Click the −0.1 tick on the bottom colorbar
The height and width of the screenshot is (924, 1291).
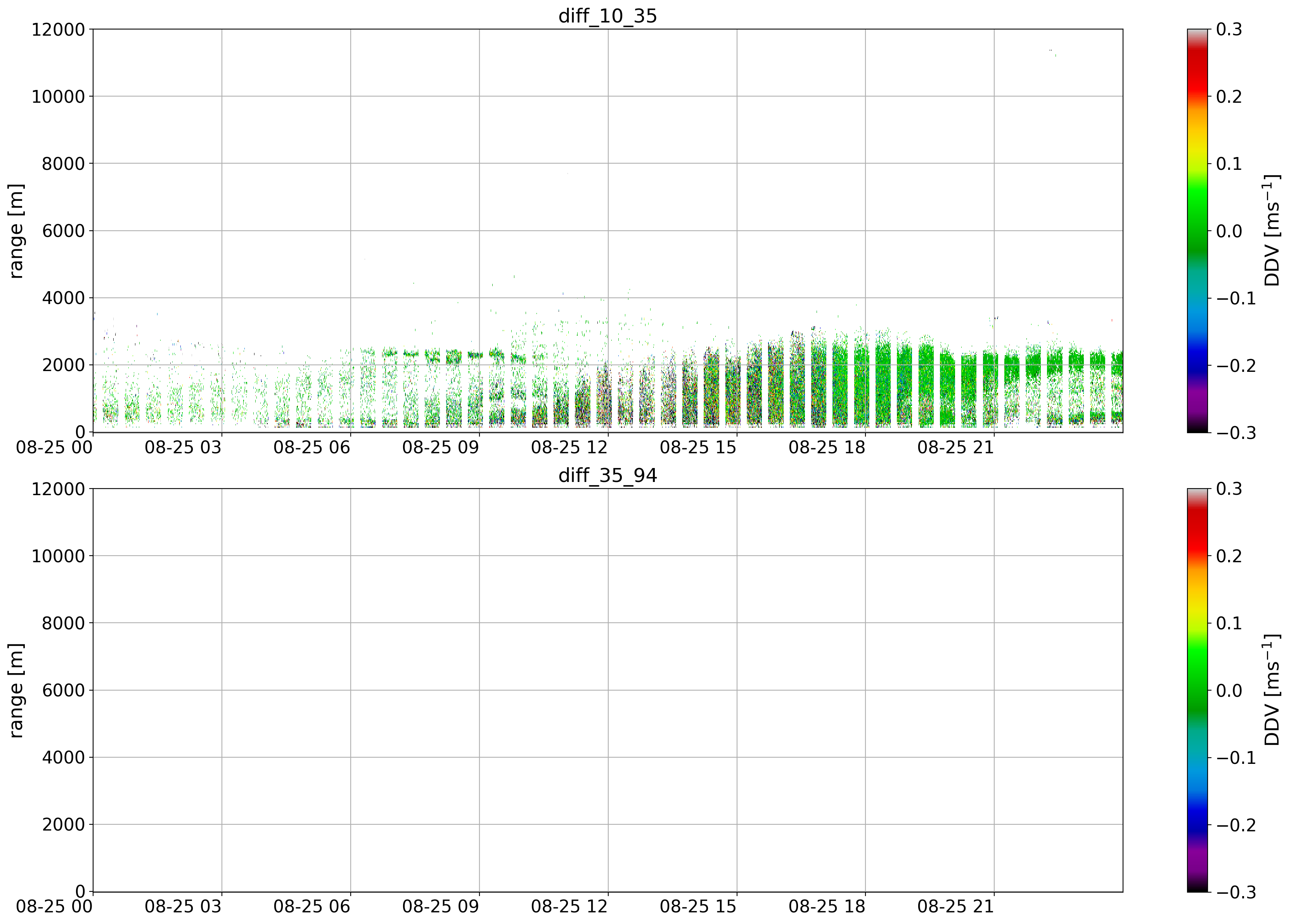point(1236,757)
